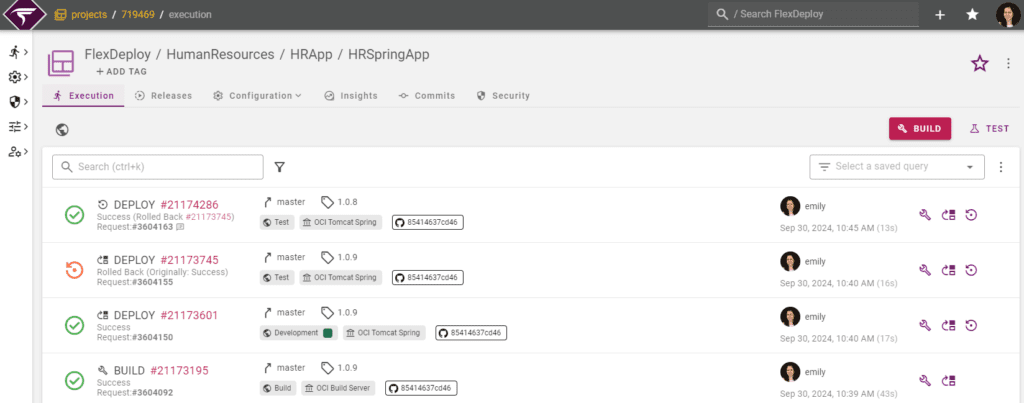
Task: Favorite the project with purple star outline
Action: pos(979,63)
